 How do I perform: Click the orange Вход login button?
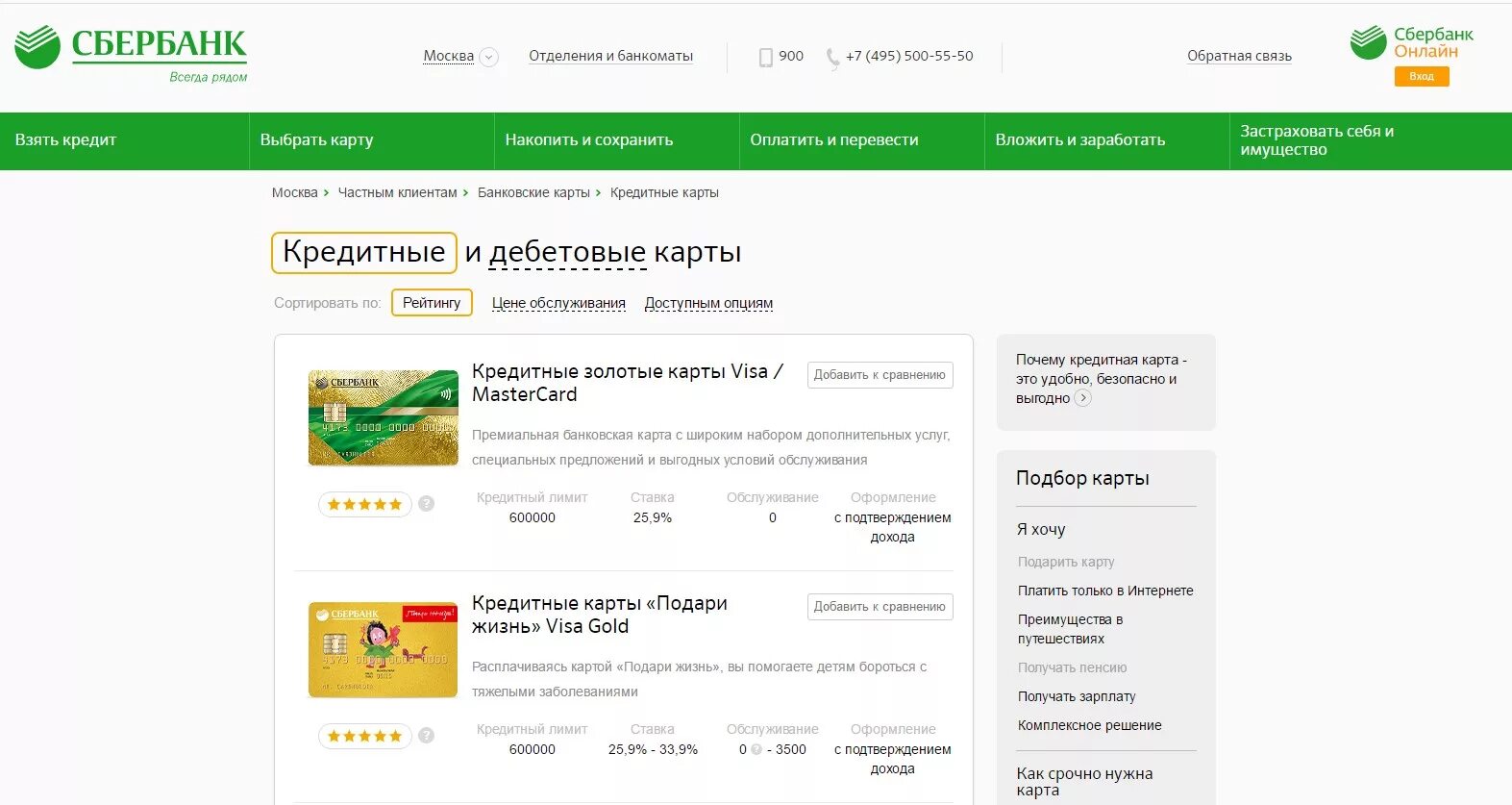point(1422,76)
